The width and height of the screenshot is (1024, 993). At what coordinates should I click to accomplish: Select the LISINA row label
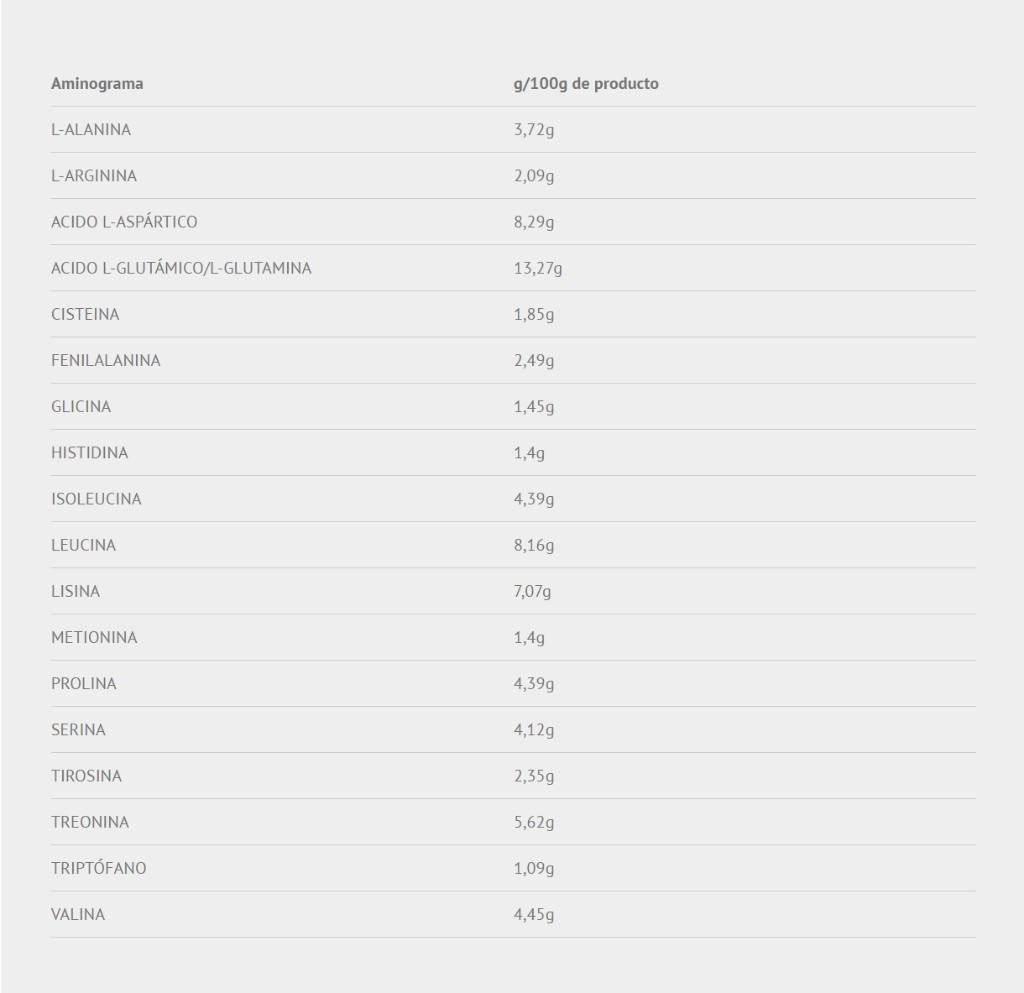pyautogui.click(x=76, y=591)
